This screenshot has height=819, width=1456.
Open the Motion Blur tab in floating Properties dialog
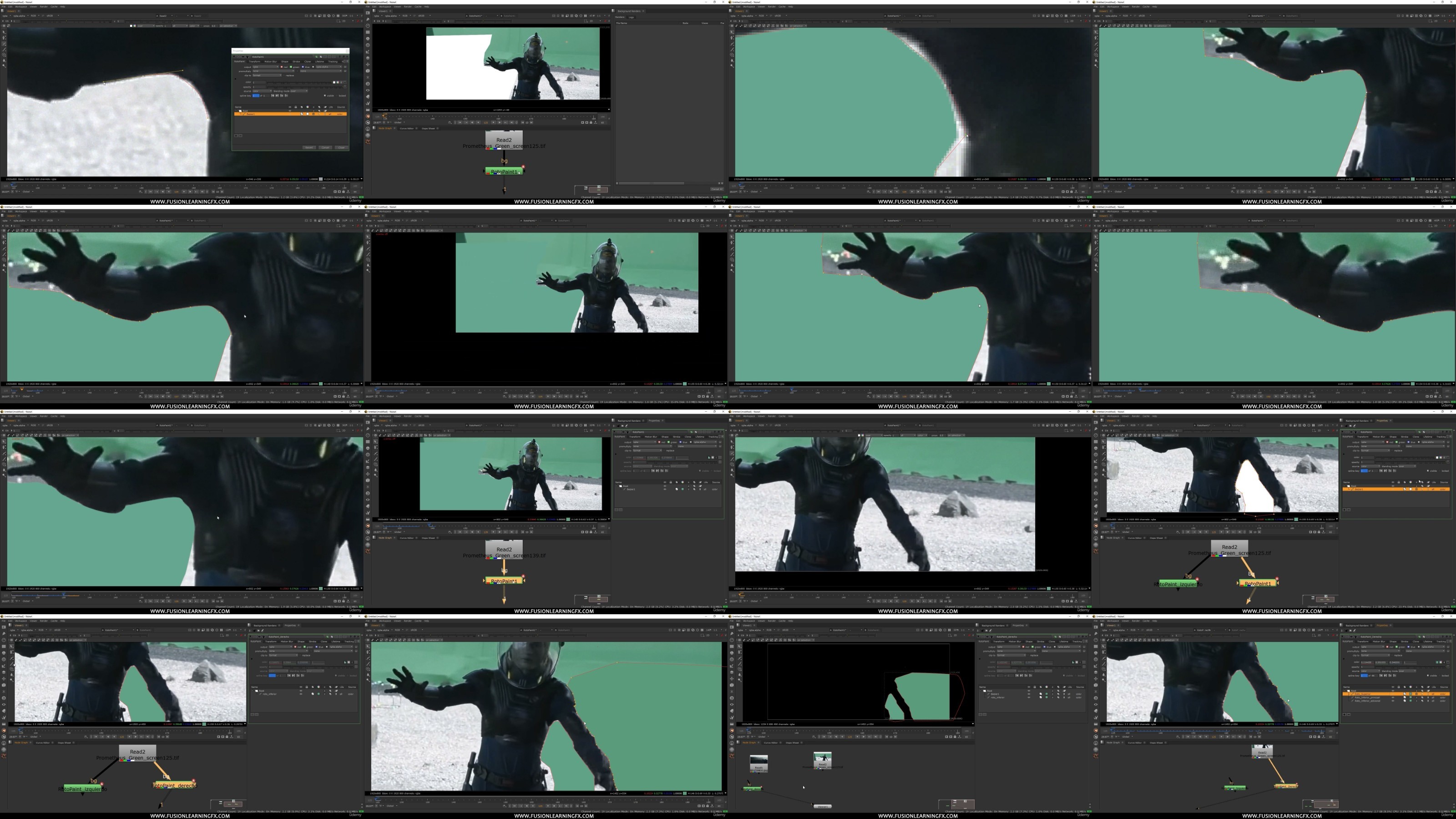271,61
